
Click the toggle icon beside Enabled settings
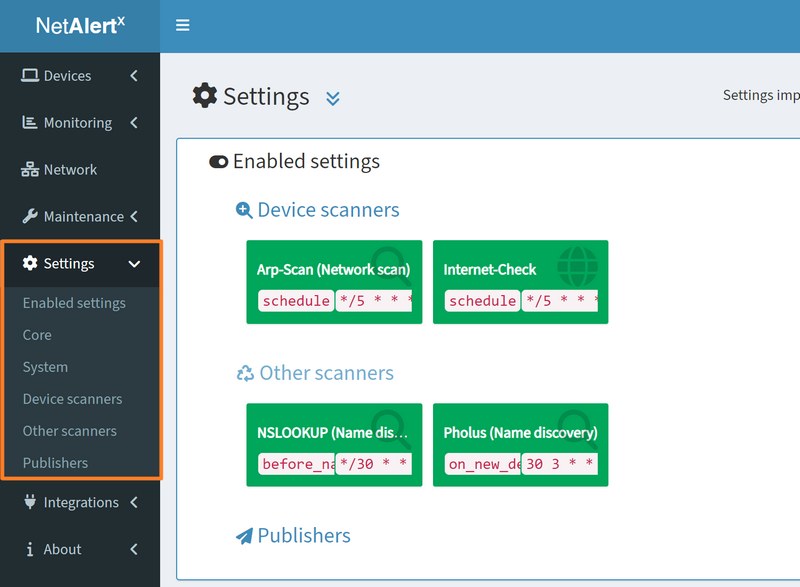pos(218,161)
